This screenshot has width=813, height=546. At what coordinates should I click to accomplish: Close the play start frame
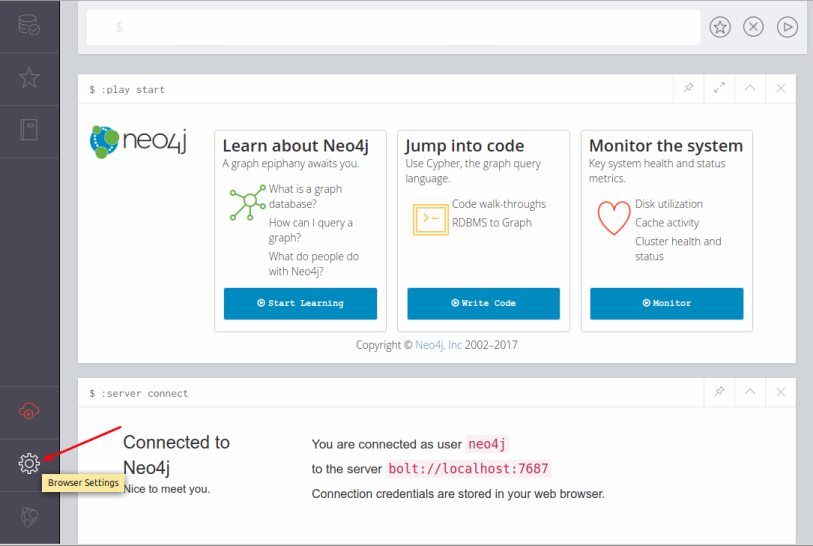pos(781,89)
